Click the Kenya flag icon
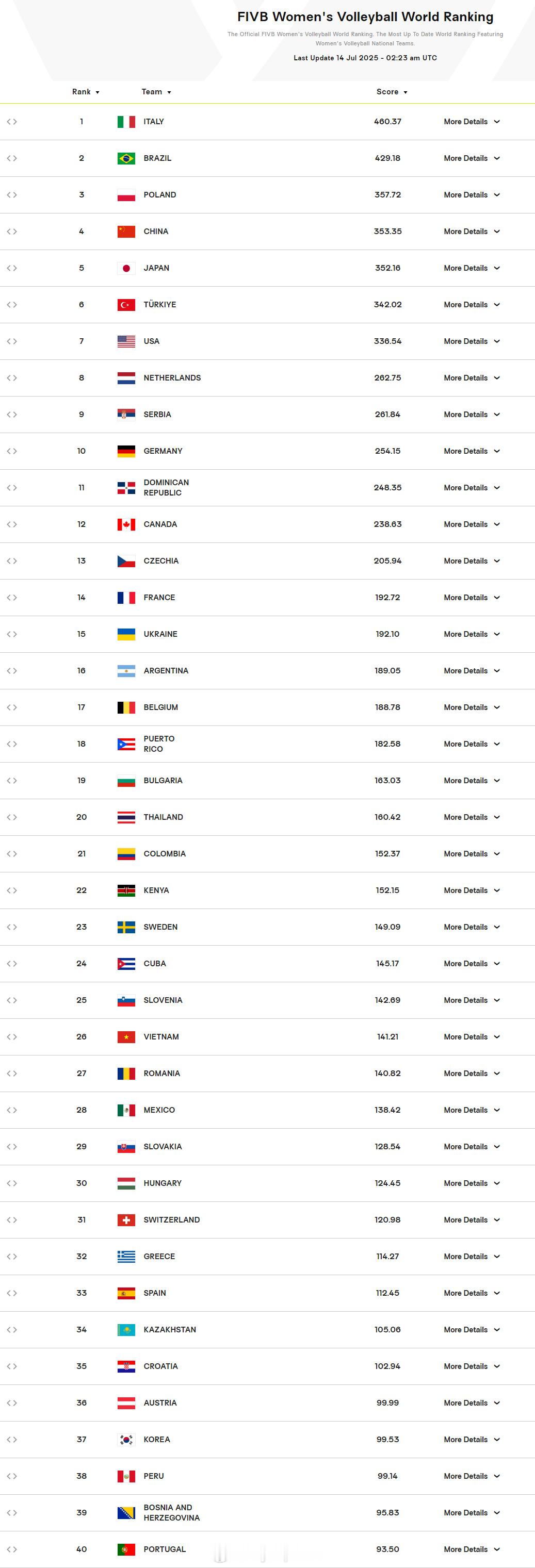The height and width of the screenshot is (1568, 535). [x=126, y=890]
